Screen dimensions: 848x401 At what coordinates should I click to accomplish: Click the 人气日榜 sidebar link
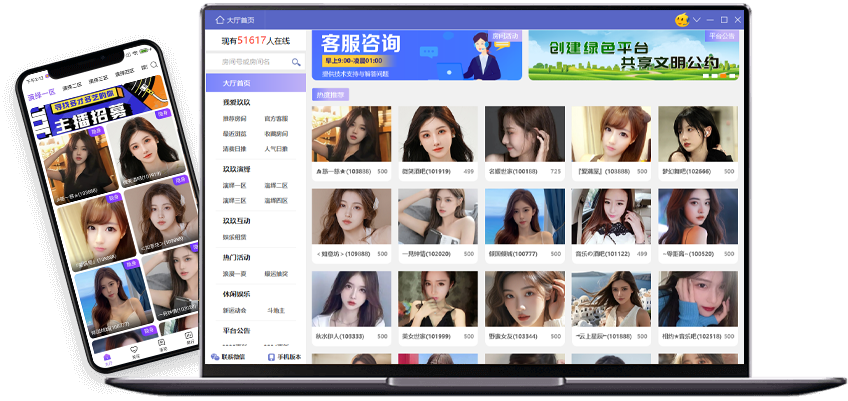pos(276,148)
